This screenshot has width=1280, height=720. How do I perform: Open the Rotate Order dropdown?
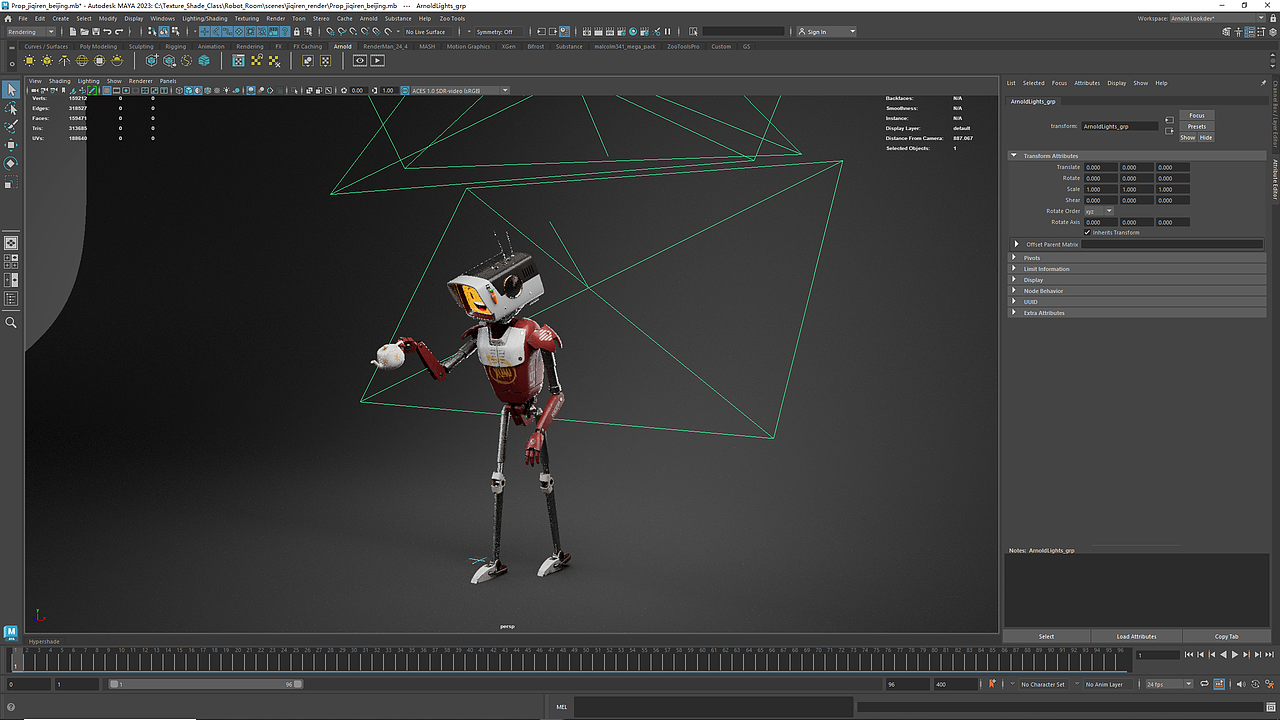[1099, 211]
